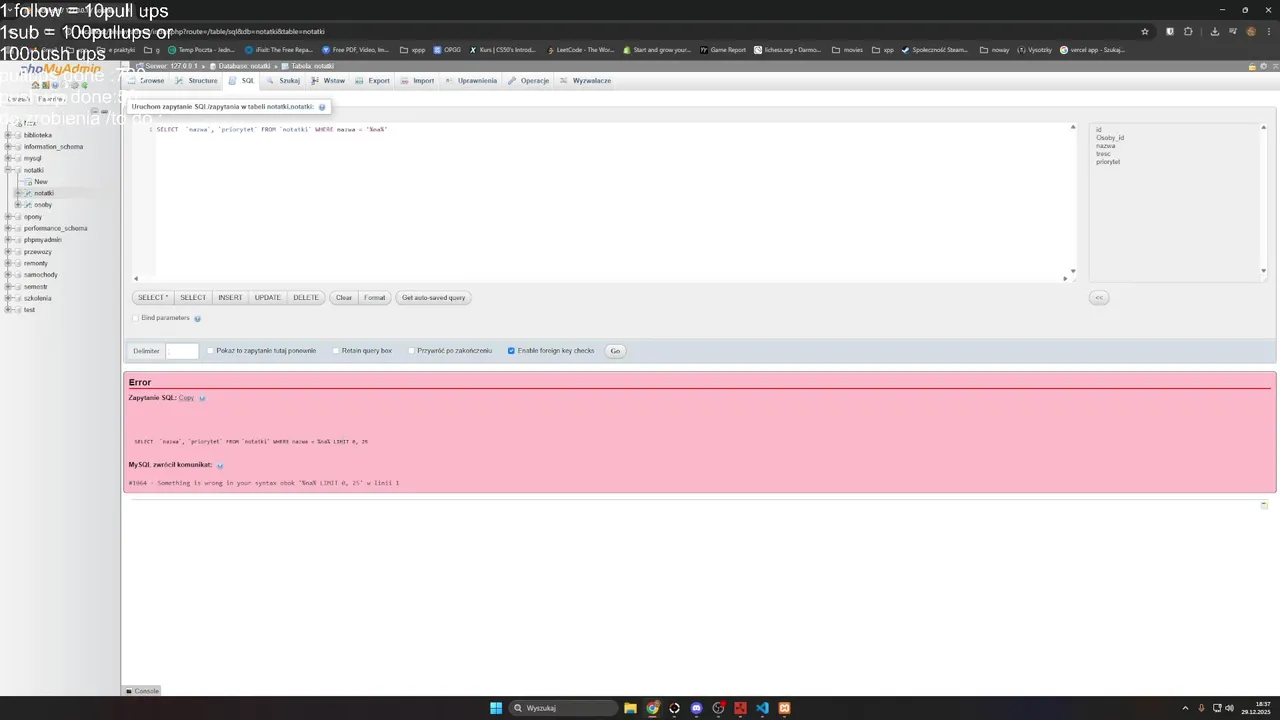This screenshot has height=720, width=1280.
Task: Clear the SQL query box
Action: [x=343, y=297]
